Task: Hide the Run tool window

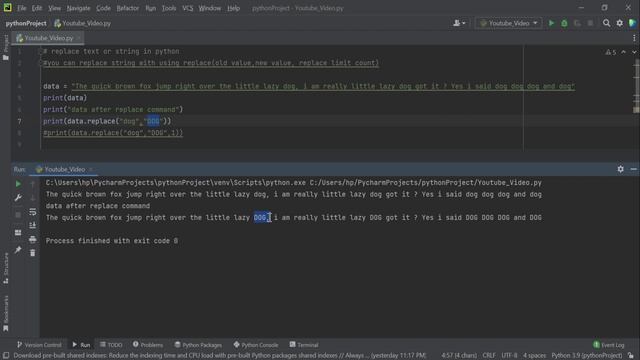Action: coord(633,169)
